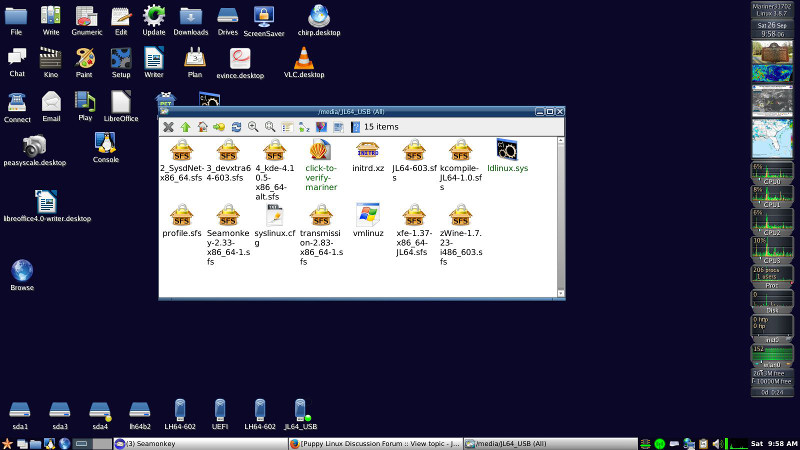
Task: Select the JL64-603.sfs file
Action: tap(414, 161)
